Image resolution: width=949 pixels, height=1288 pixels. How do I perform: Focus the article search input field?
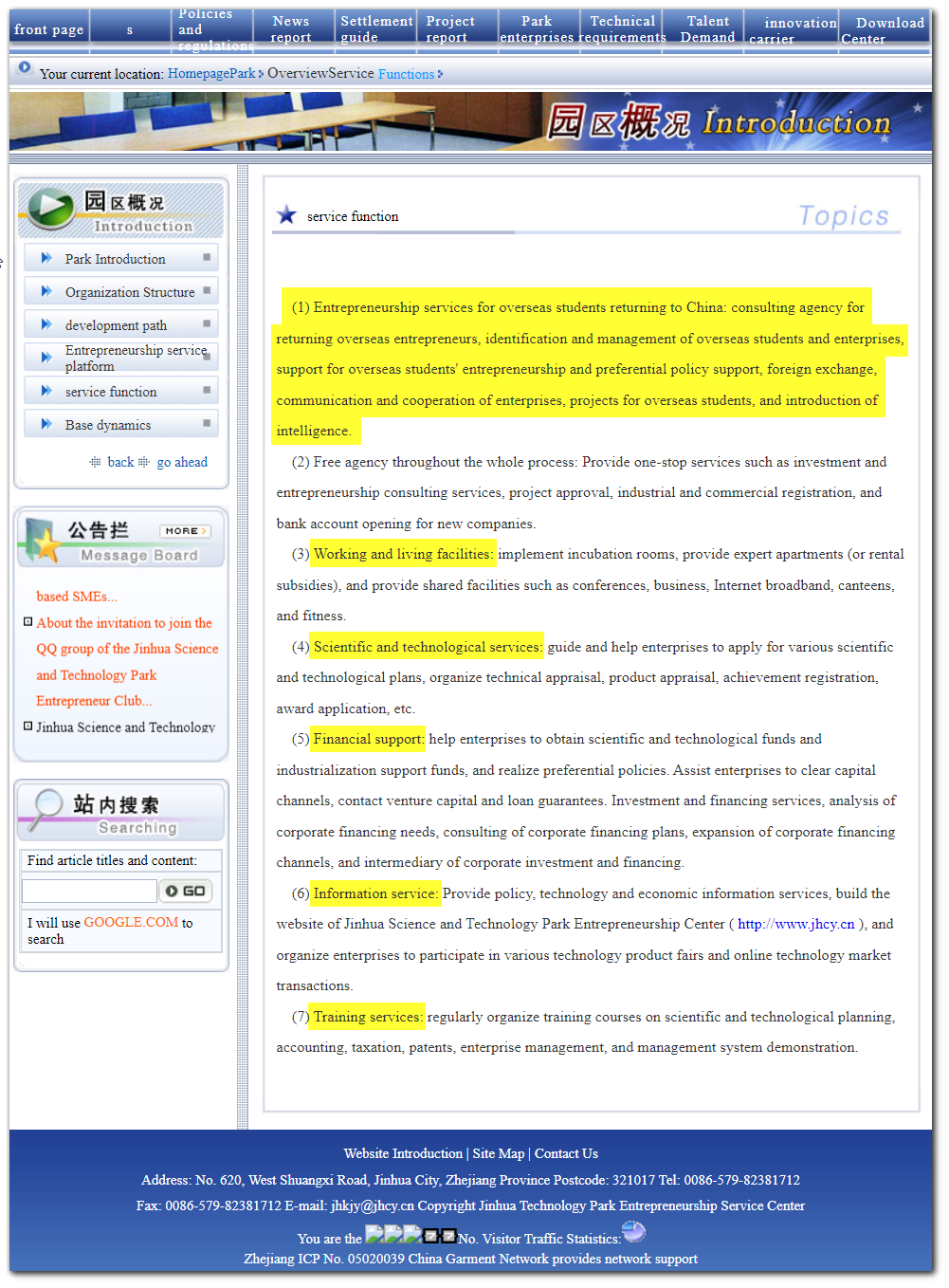pos(89,891)
